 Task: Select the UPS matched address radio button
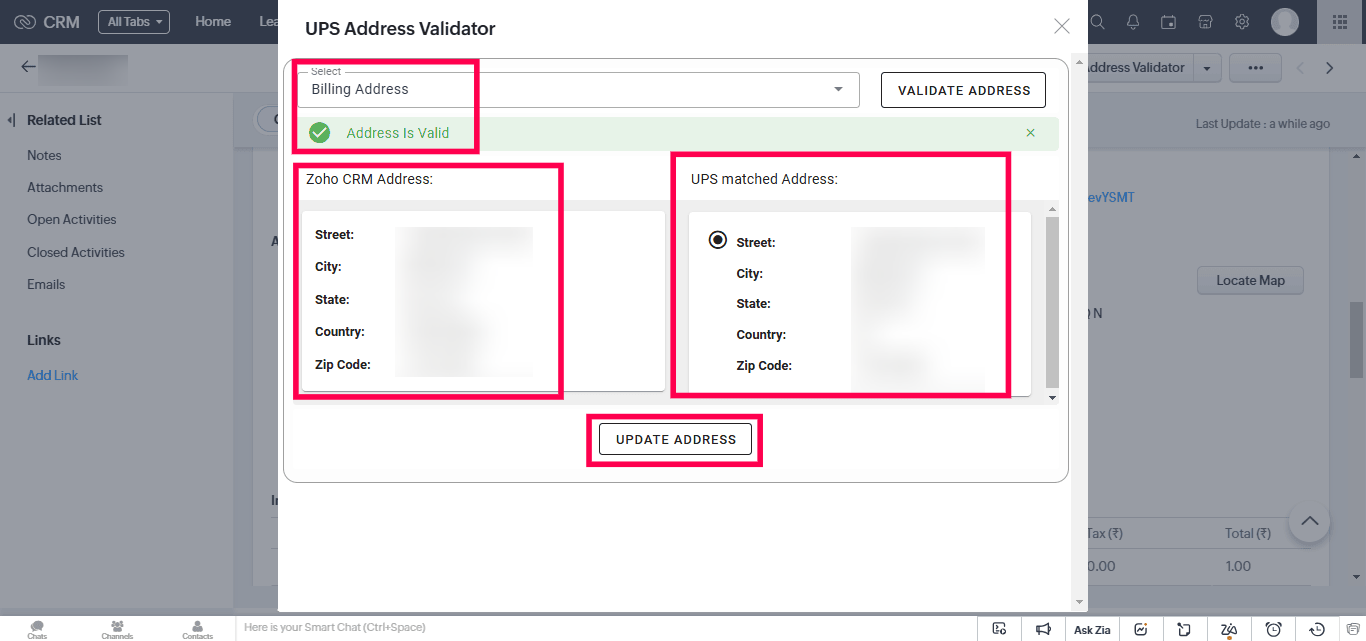point(717,240)
